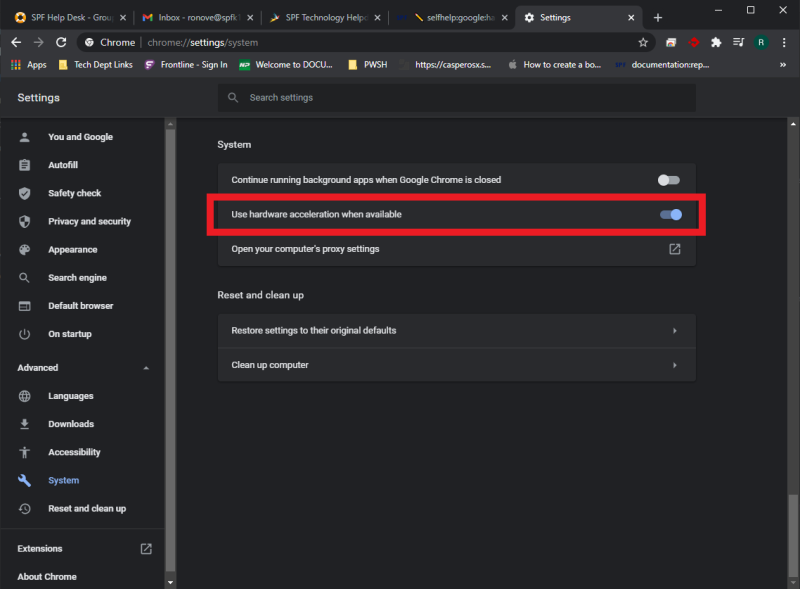Click the reload page icon
Screen dimensions: 800x589
pyautogui.click(x=61, y=43)
